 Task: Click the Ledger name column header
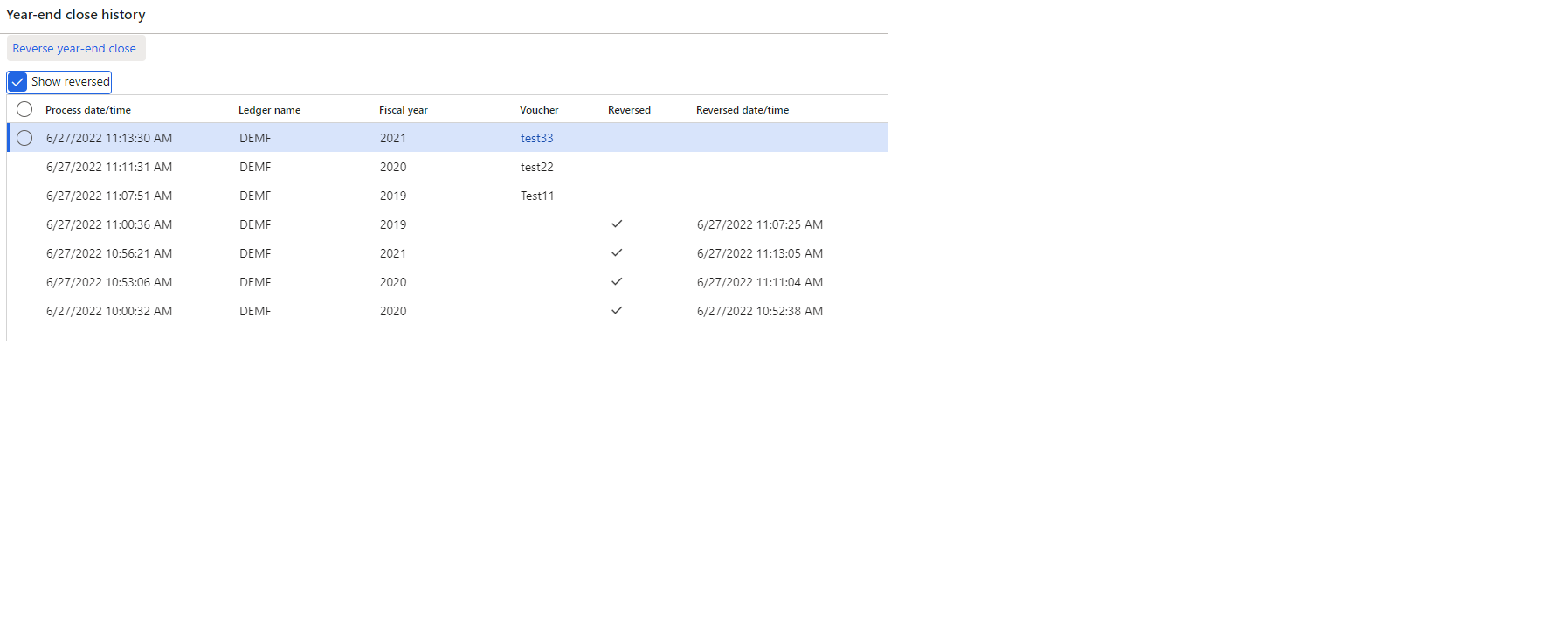(269, 110)
